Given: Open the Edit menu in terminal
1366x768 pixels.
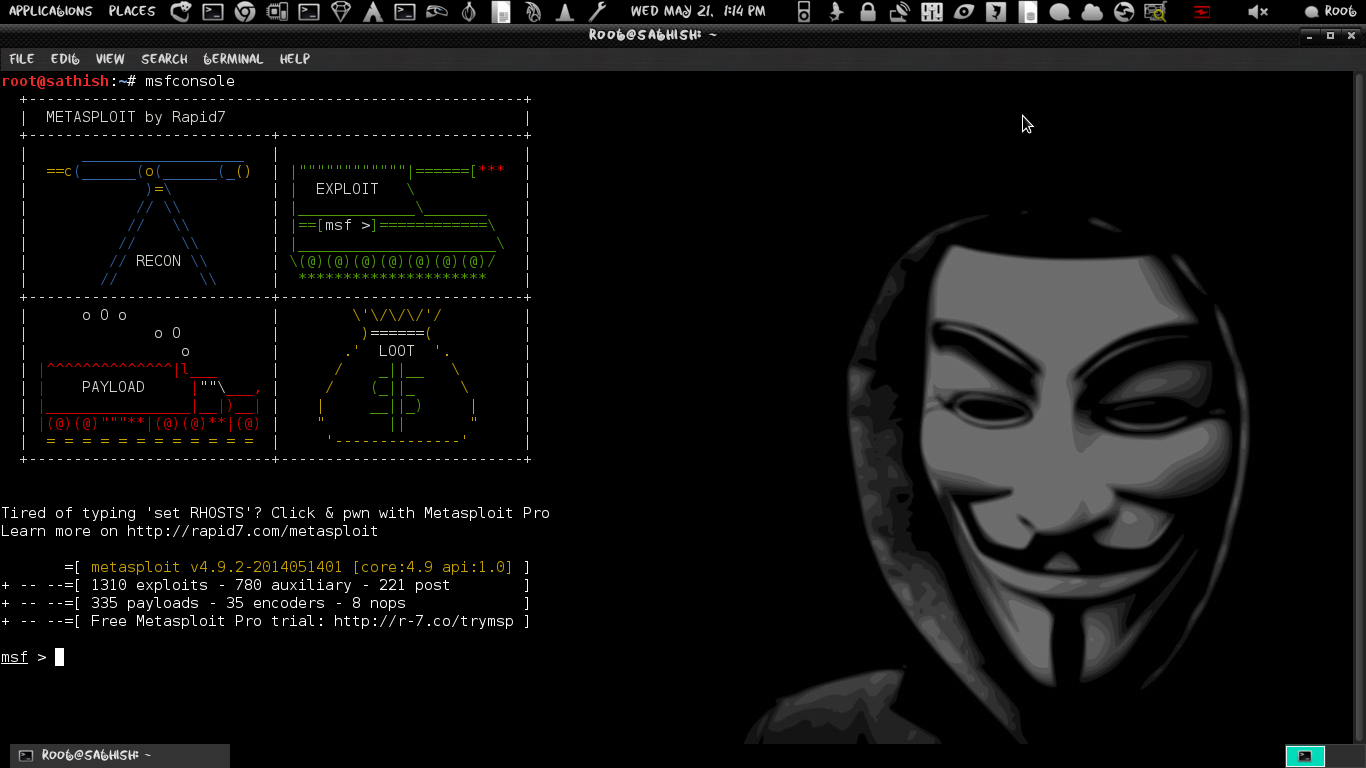Looking at the screenshot, I should 65,59.
